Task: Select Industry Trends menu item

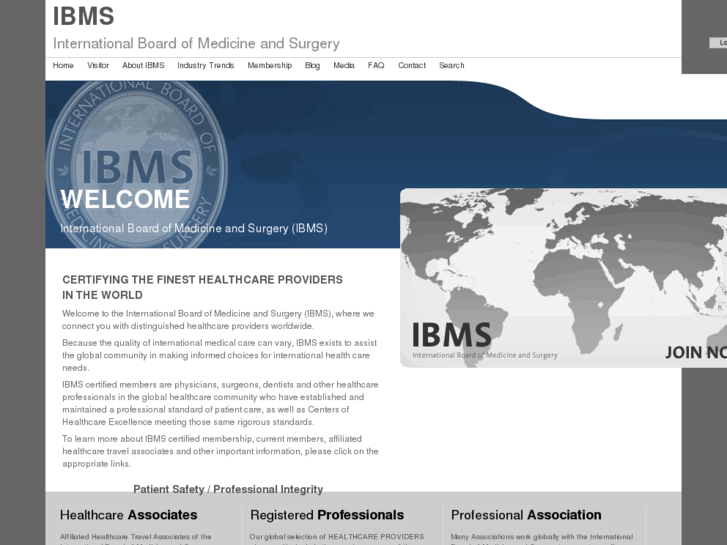Action: 205,65
